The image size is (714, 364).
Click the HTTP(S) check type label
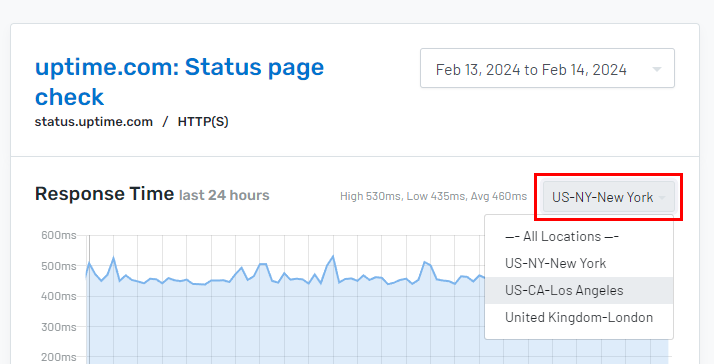(x=203, y=122)
